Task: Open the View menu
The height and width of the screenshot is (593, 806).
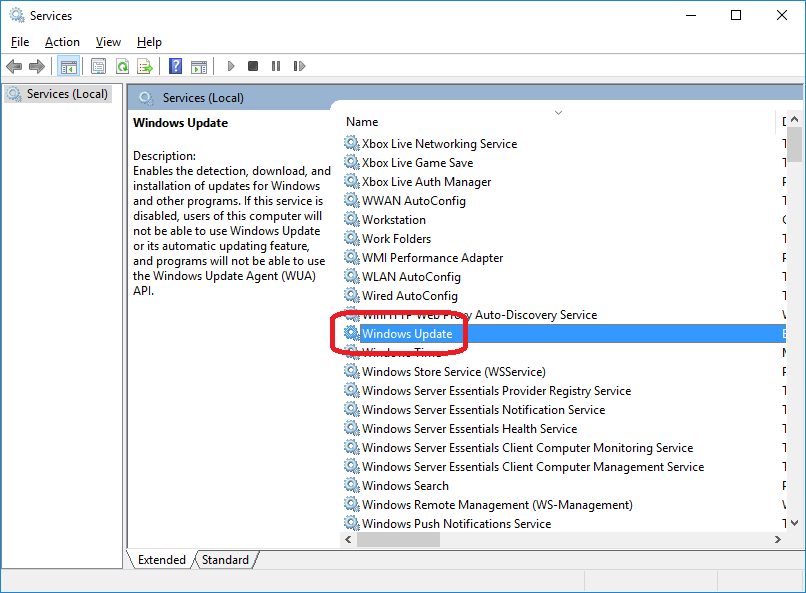Action: click(x=108, y=42)
